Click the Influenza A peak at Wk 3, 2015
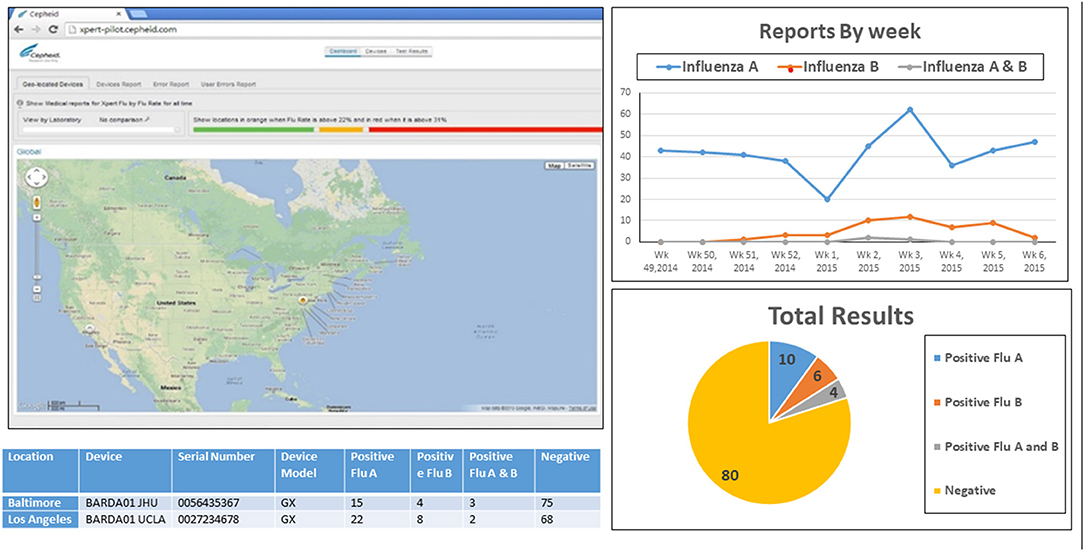1084x551 pixels. (910, 109)
